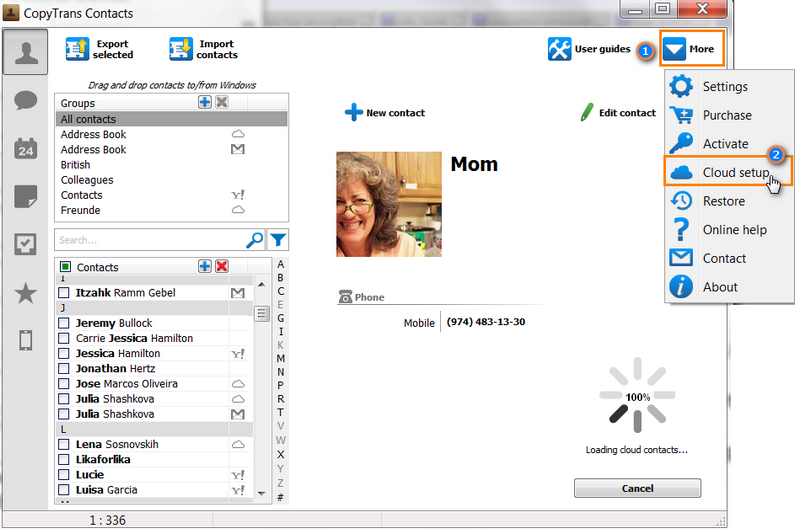Jump to letter M in index

coord(280,359)
